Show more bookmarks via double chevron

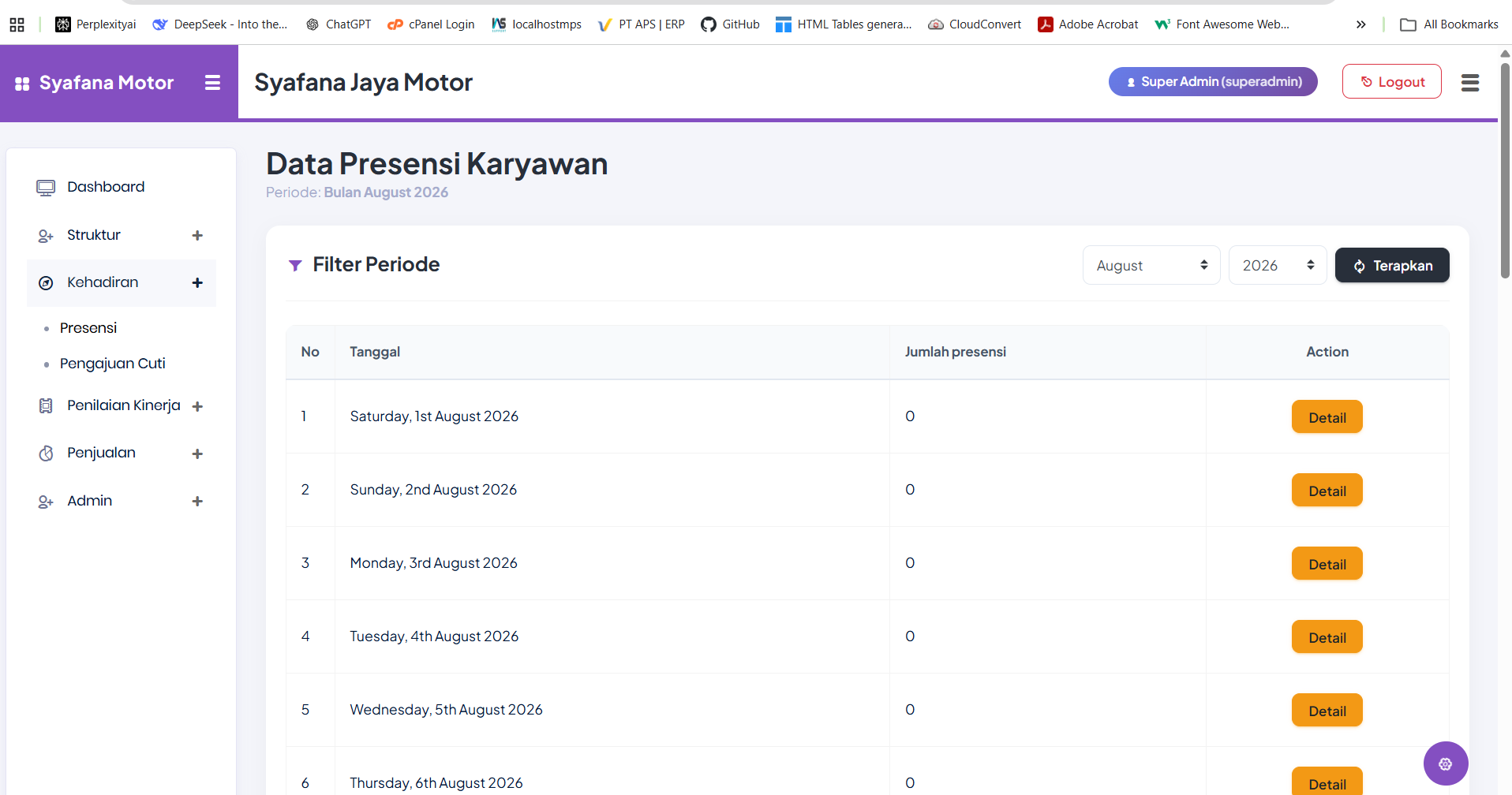point(1361,24)
